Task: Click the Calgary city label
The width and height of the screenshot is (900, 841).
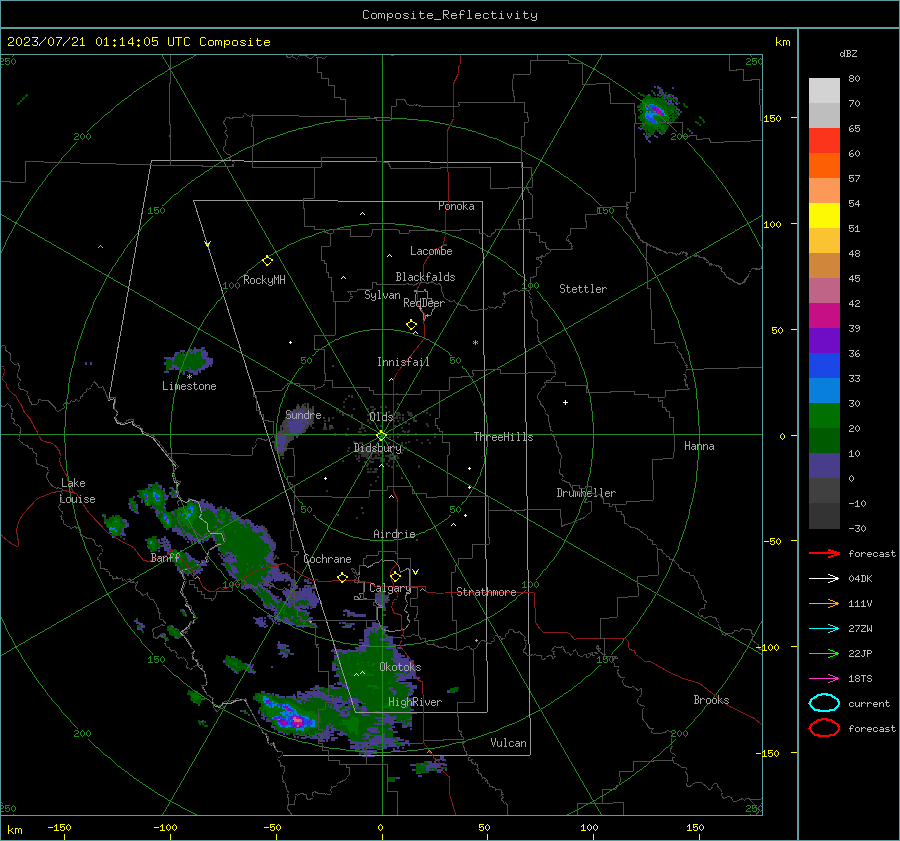Action: 390,588
